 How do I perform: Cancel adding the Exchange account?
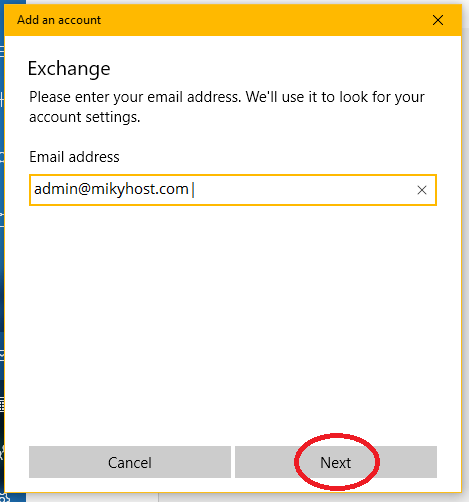(130, 462)
